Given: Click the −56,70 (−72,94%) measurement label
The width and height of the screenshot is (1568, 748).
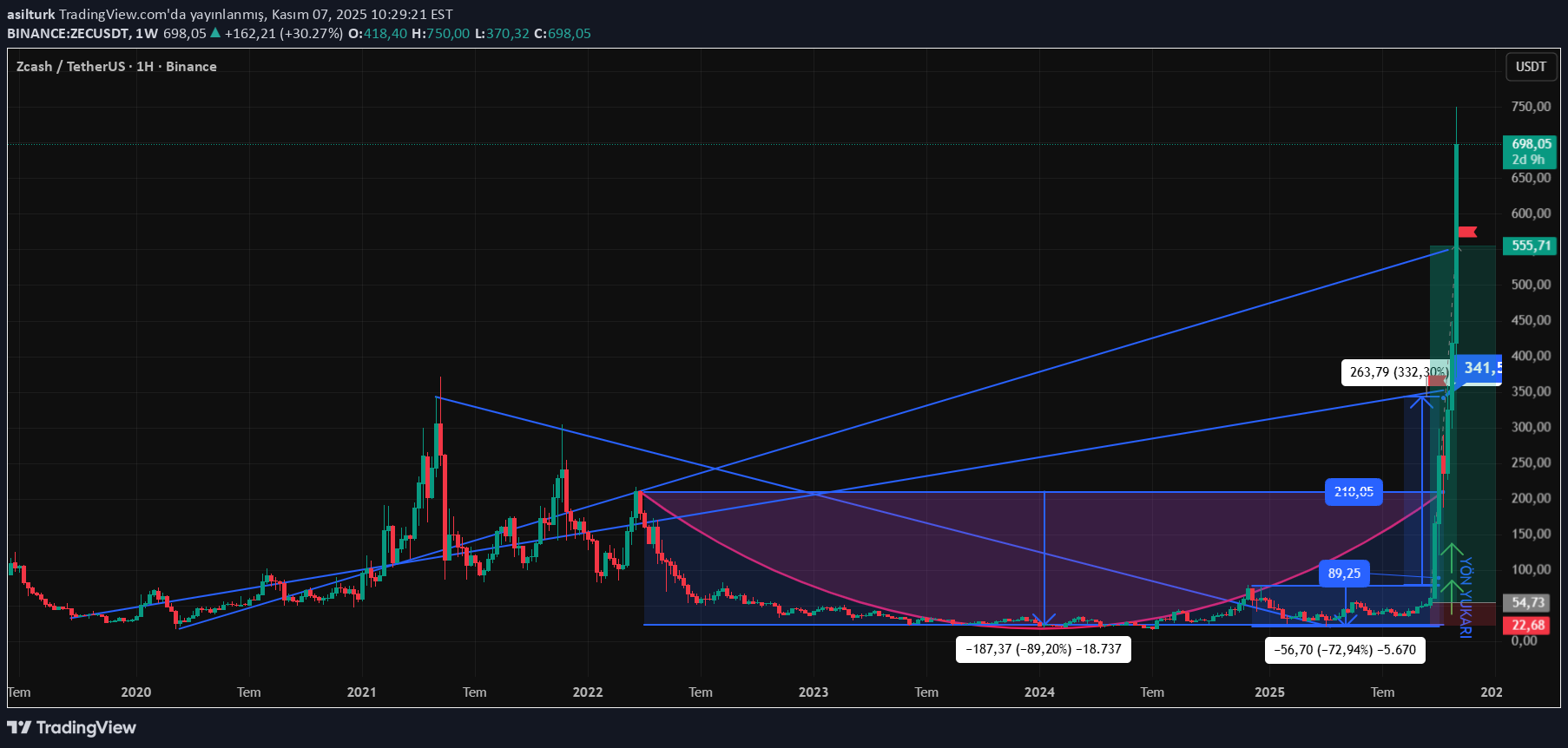Looking at the screenshot, I should point(1344,650).
